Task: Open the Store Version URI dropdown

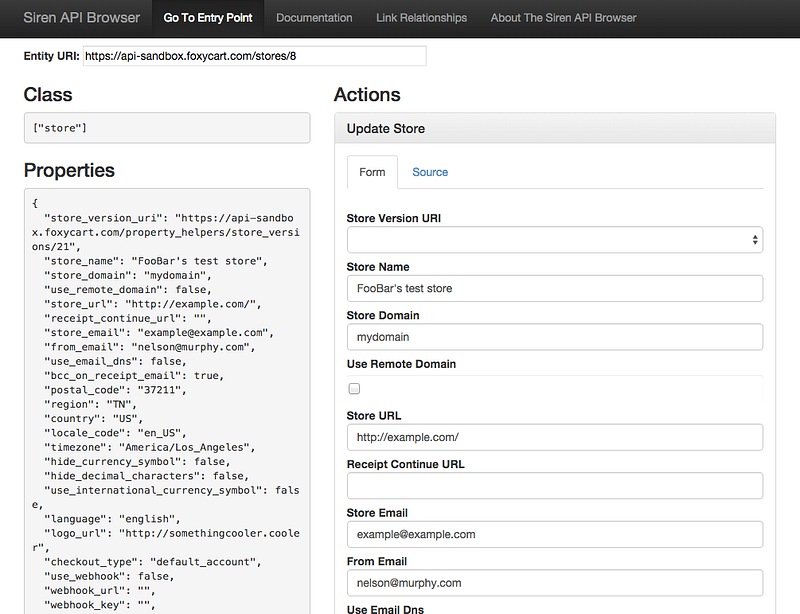Action: [555, 240]
